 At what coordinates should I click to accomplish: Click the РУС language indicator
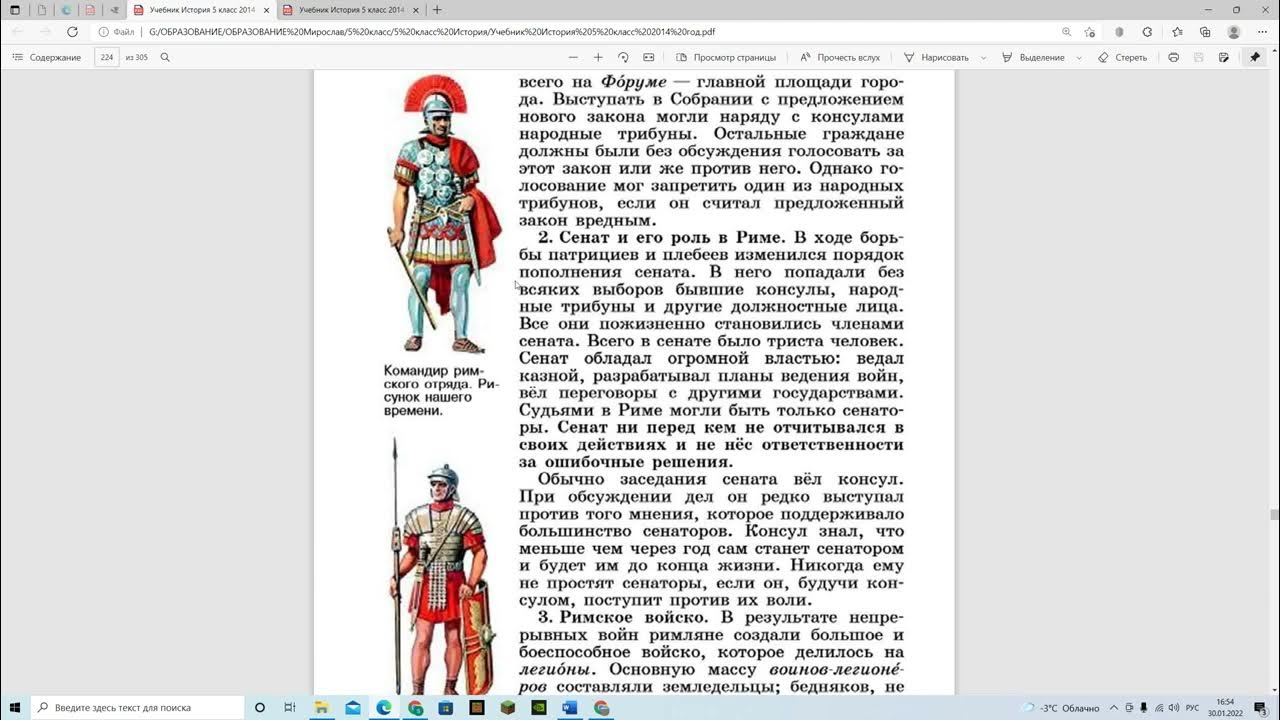tap(1192, 707)
